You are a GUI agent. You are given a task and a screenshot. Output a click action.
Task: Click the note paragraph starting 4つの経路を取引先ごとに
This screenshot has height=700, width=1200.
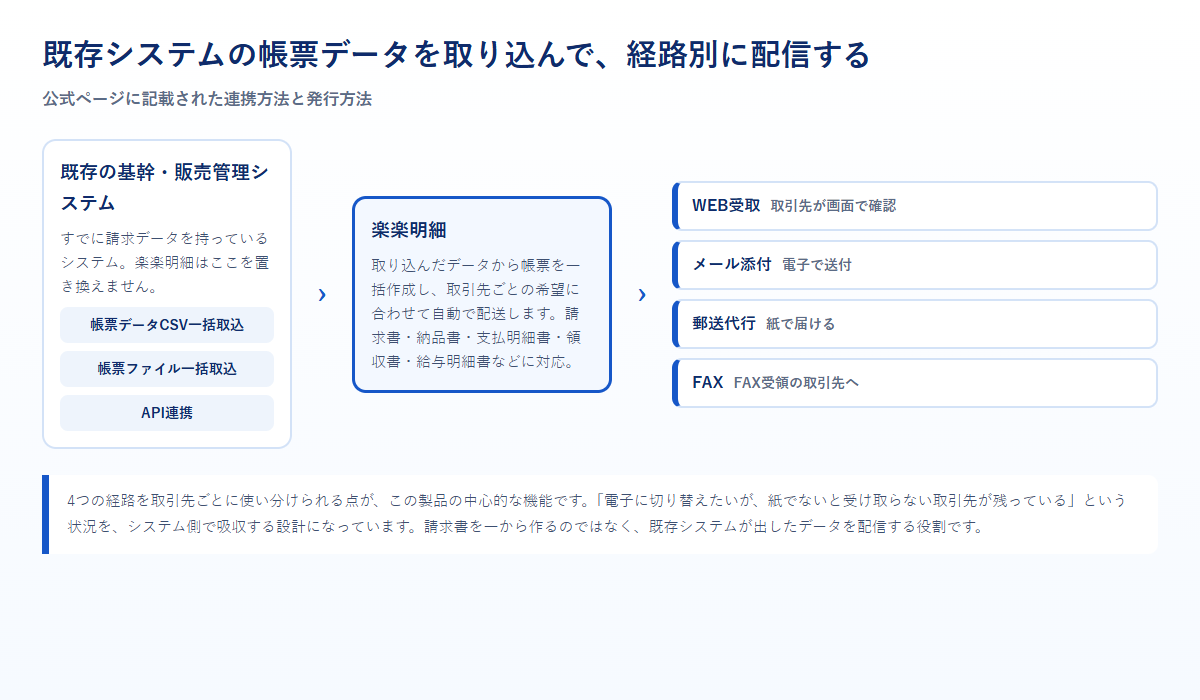pyautogui.click(x=597, y=513)
